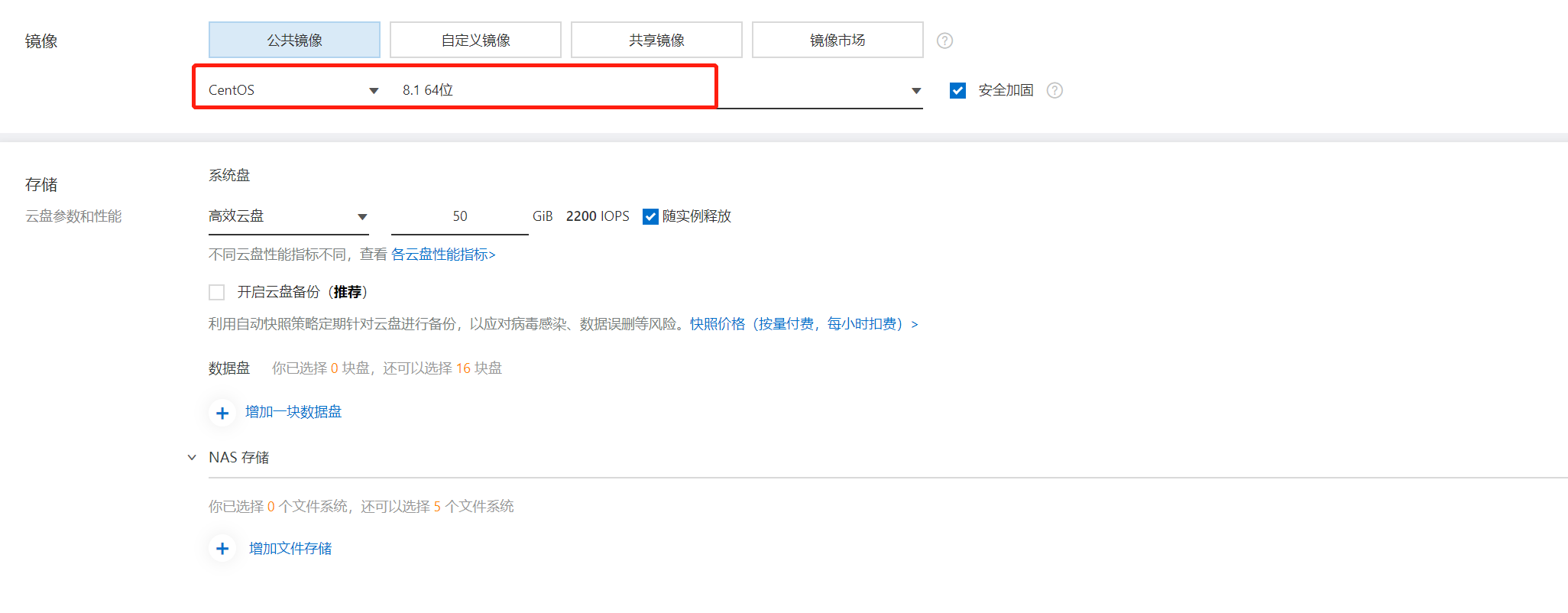
Task: Open 快照价格 pricing link
Action: [x=804, y=324]
